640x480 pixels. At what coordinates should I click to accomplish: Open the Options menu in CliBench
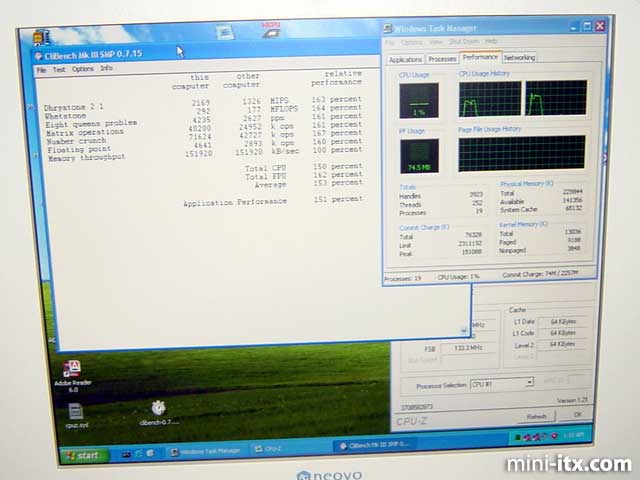point(83,69)
